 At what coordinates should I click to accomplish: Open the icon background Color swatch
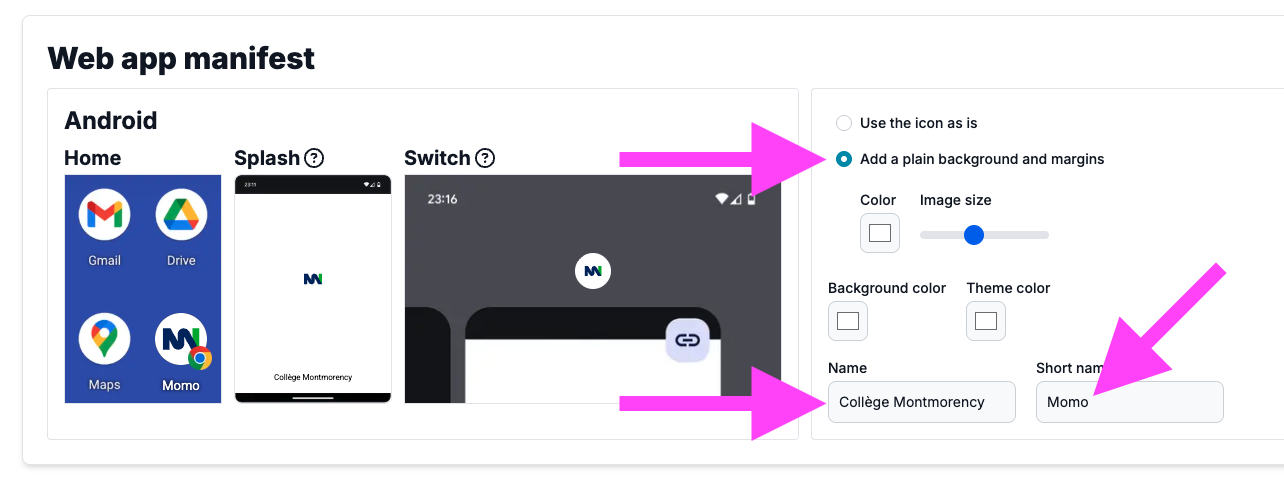(x=880, y=233)
